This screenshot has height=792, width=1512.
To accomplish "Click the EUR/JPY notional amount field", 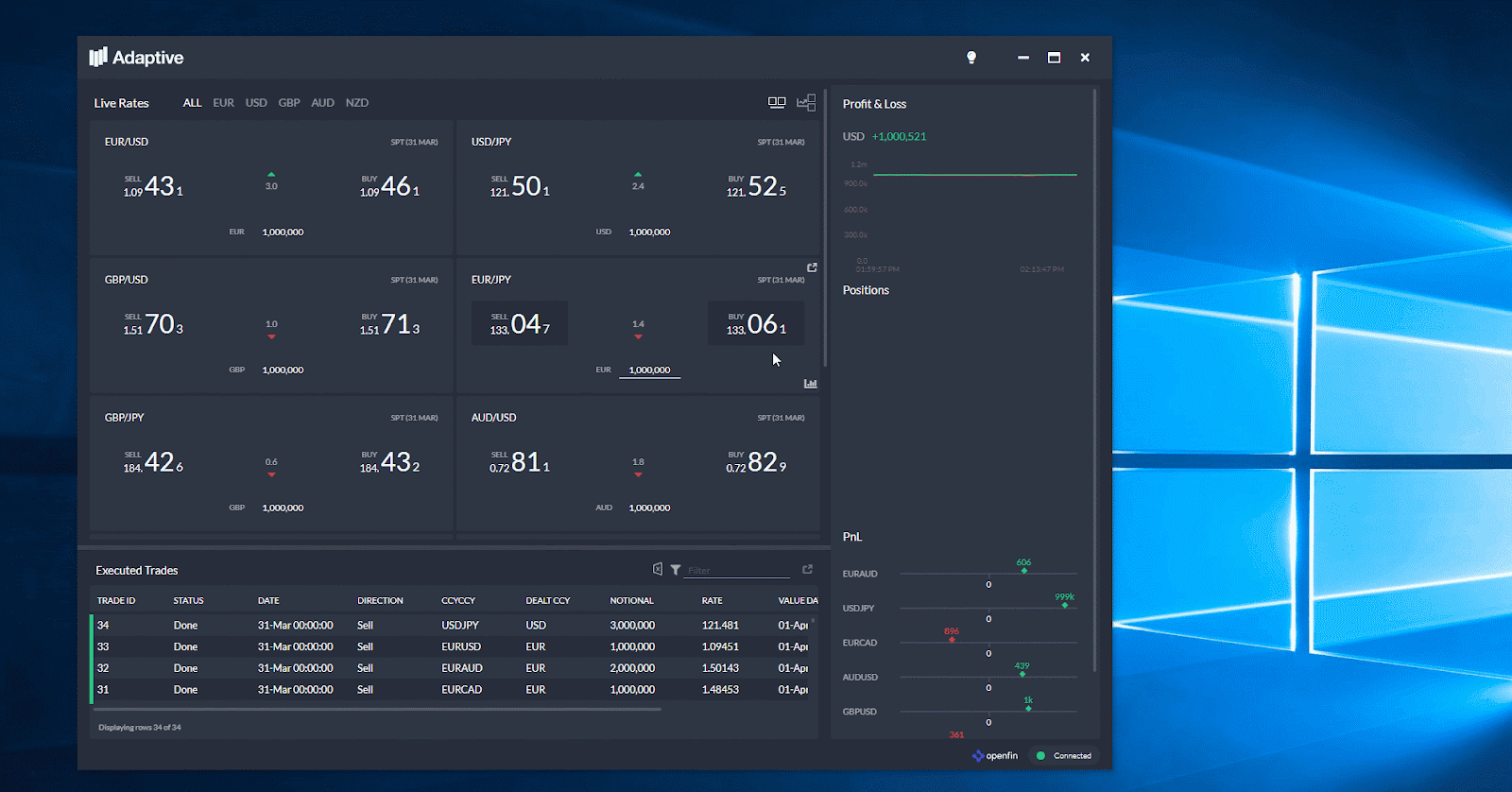I will [x=650, y=370].
